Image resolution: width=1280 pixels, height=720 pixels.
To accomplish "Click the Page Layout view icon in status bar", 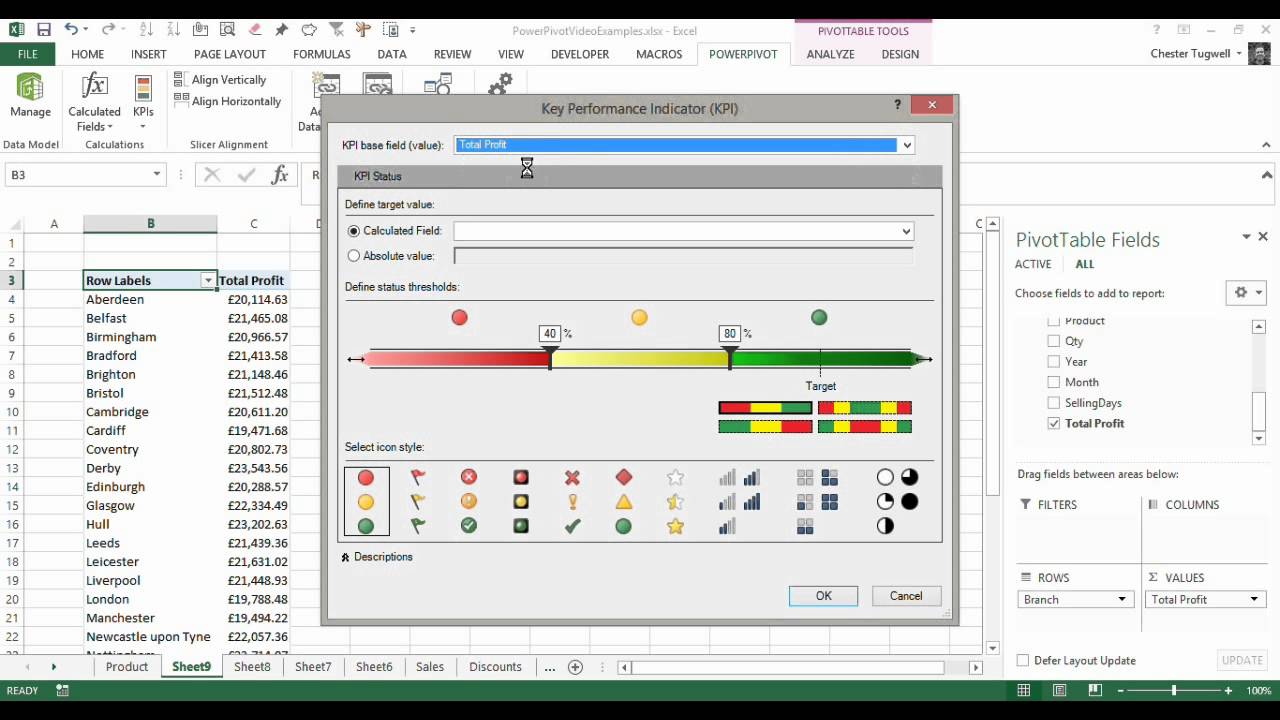I will coord(1060,690).
